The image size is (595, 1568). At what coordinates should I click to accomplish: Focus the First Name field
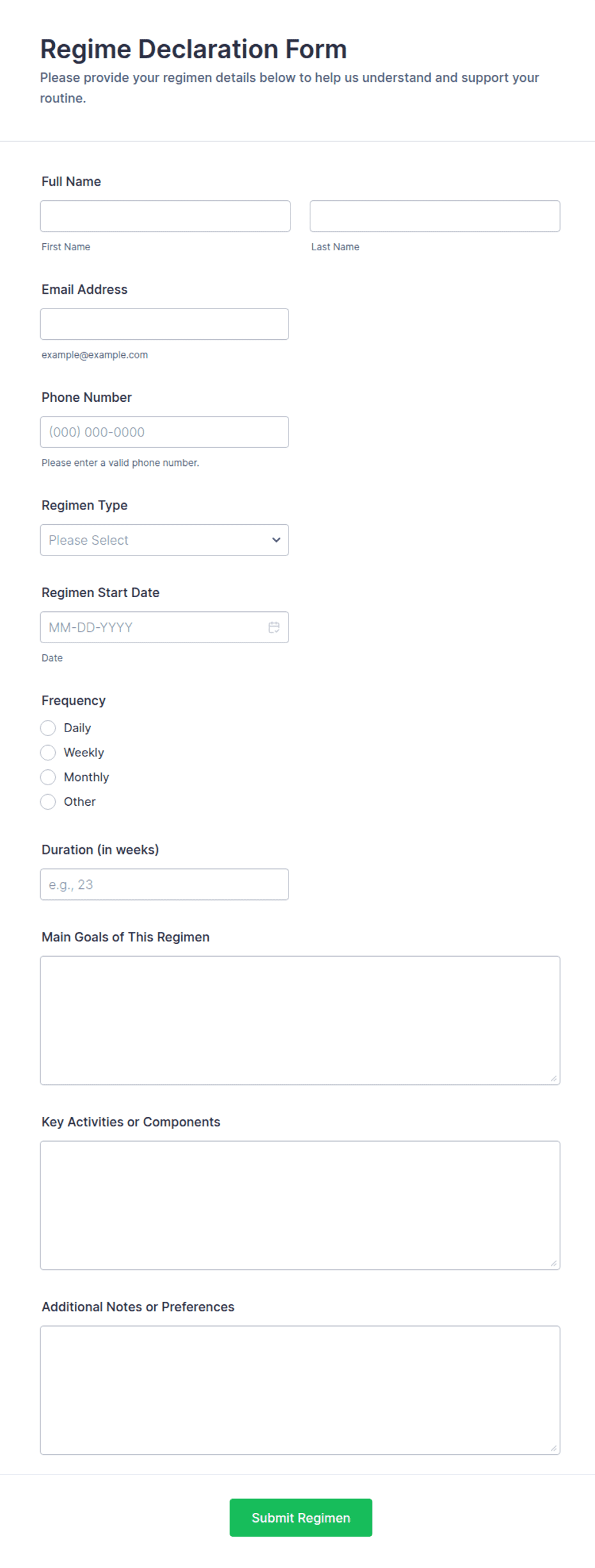(x=165, y=216)
